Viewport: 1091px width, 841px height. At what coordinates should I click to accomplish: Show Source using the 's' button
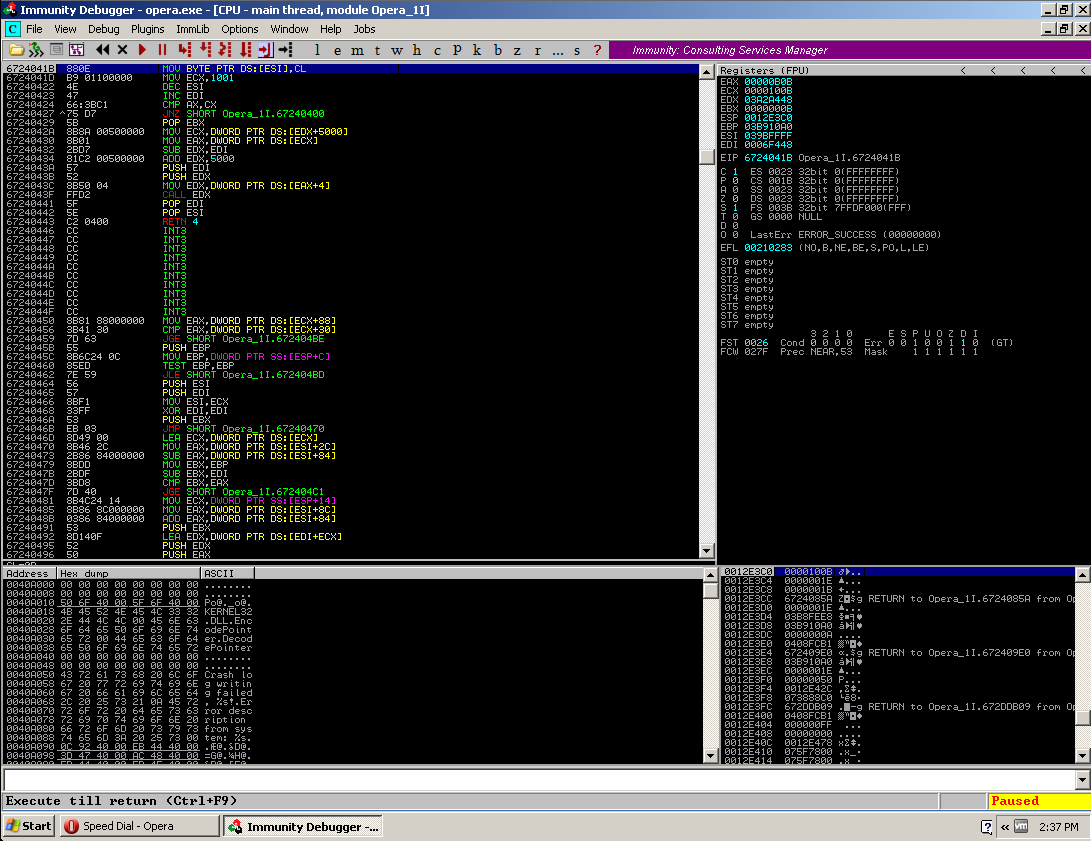[577, 50]
